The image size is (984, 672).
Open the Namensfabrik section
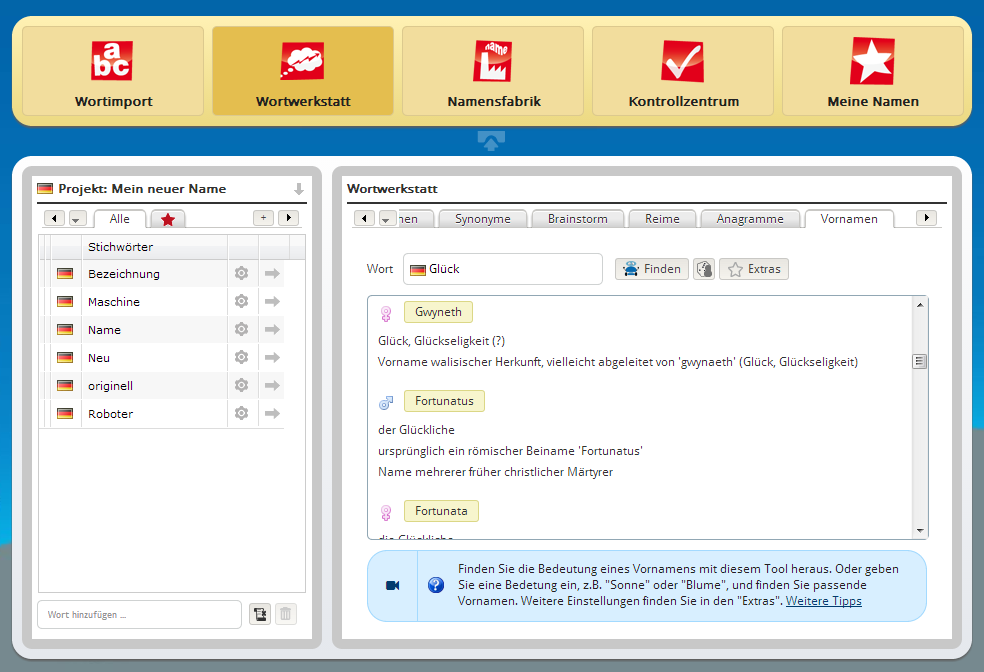[493, 71]
